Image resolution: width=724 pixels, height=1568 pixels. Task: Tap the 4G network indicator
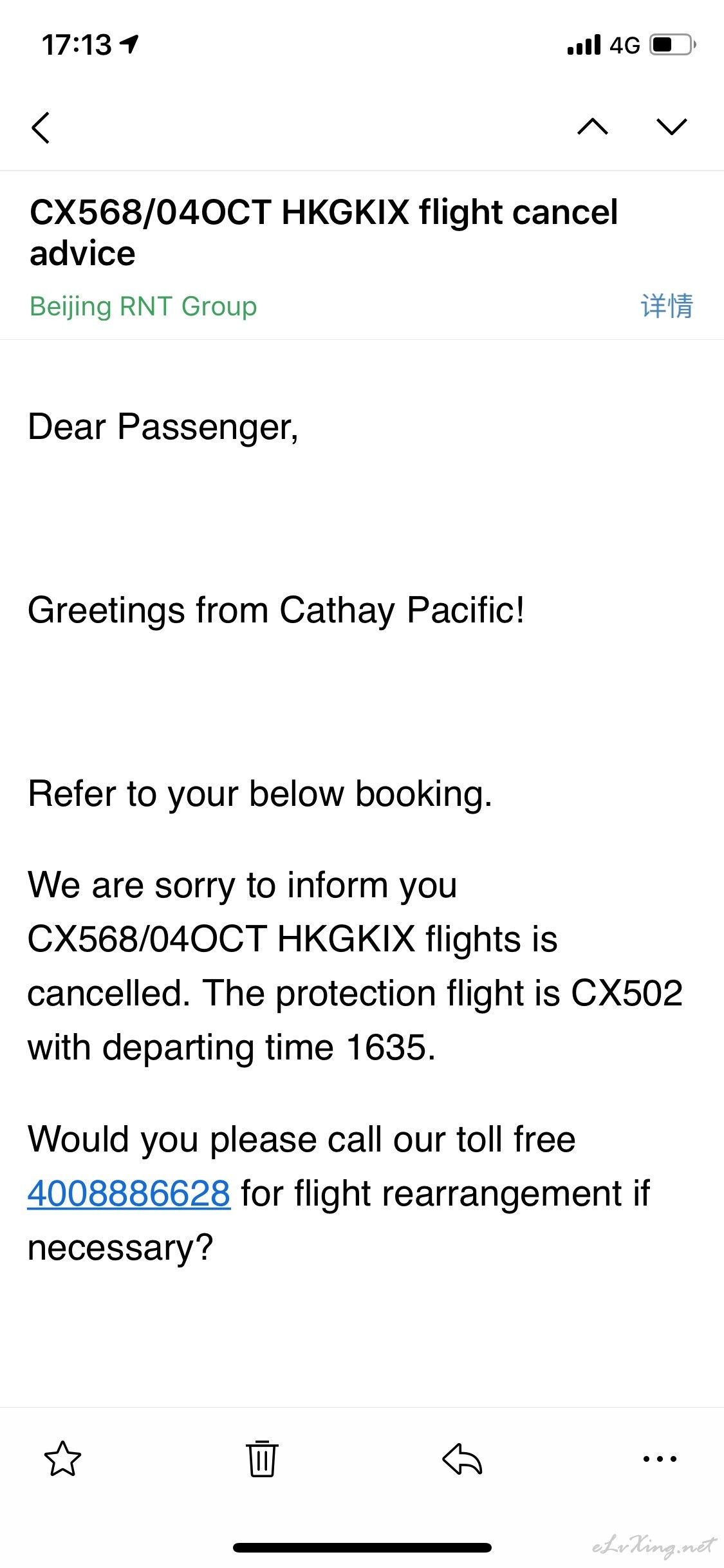pos(625,46)
